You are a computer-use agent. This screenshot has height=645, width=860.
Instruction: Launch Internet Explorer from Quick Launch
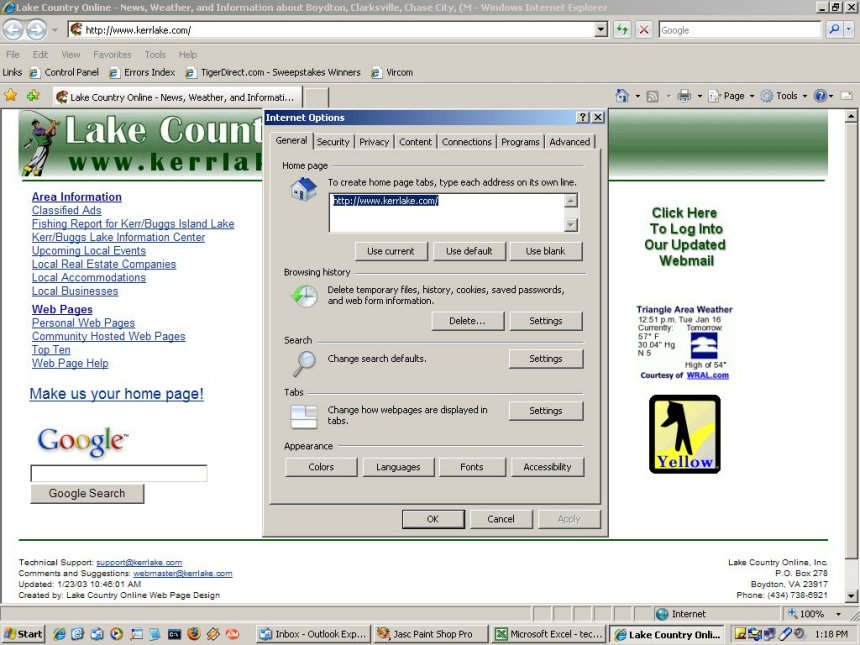click(59, 634)
